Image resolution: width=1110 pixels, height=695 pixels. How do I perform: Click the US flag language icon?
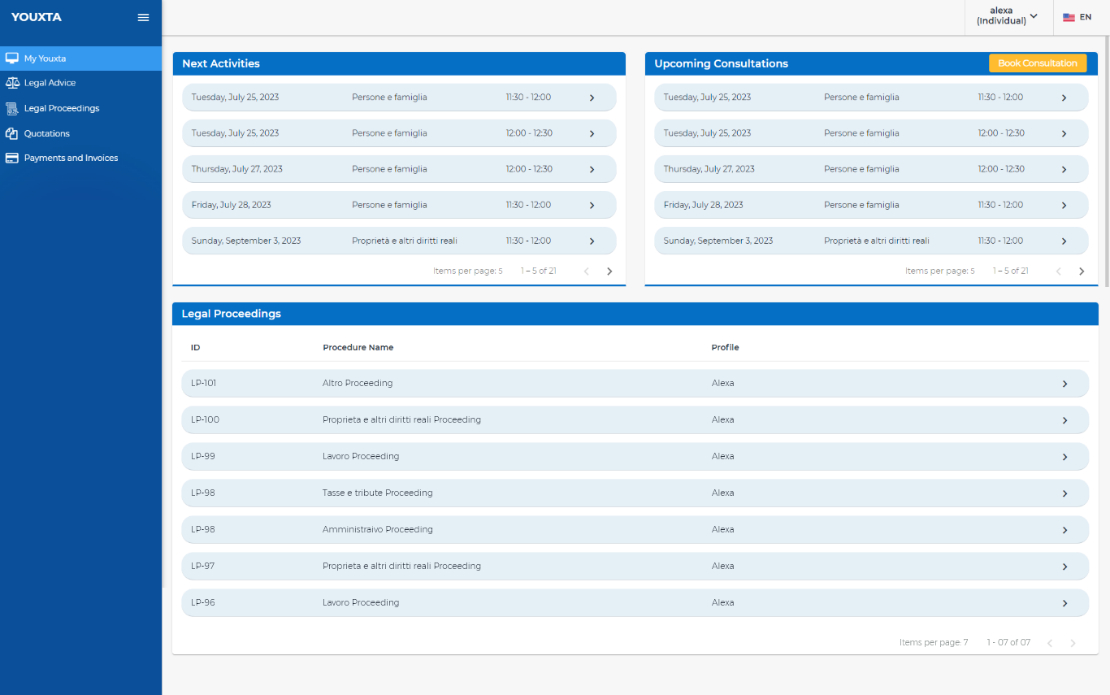tap(1069, 17)
